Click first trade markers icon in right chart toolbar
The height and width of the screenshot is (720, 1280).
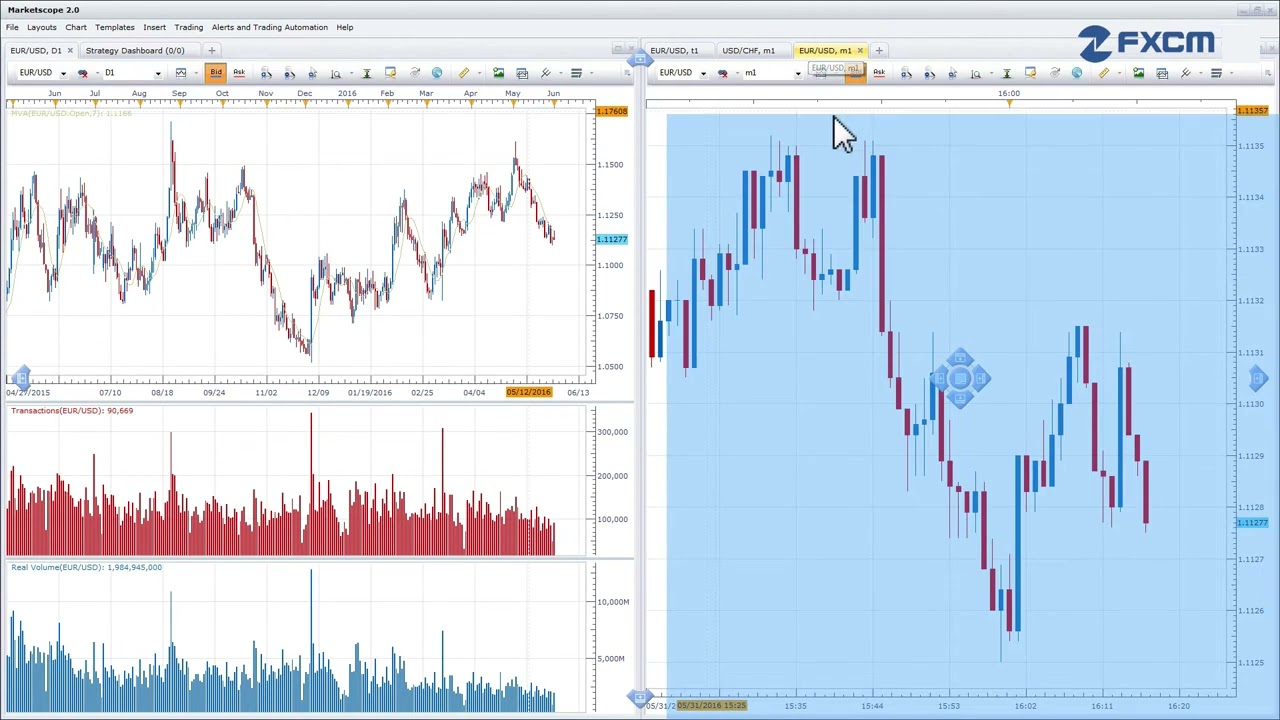click(906, 73)
